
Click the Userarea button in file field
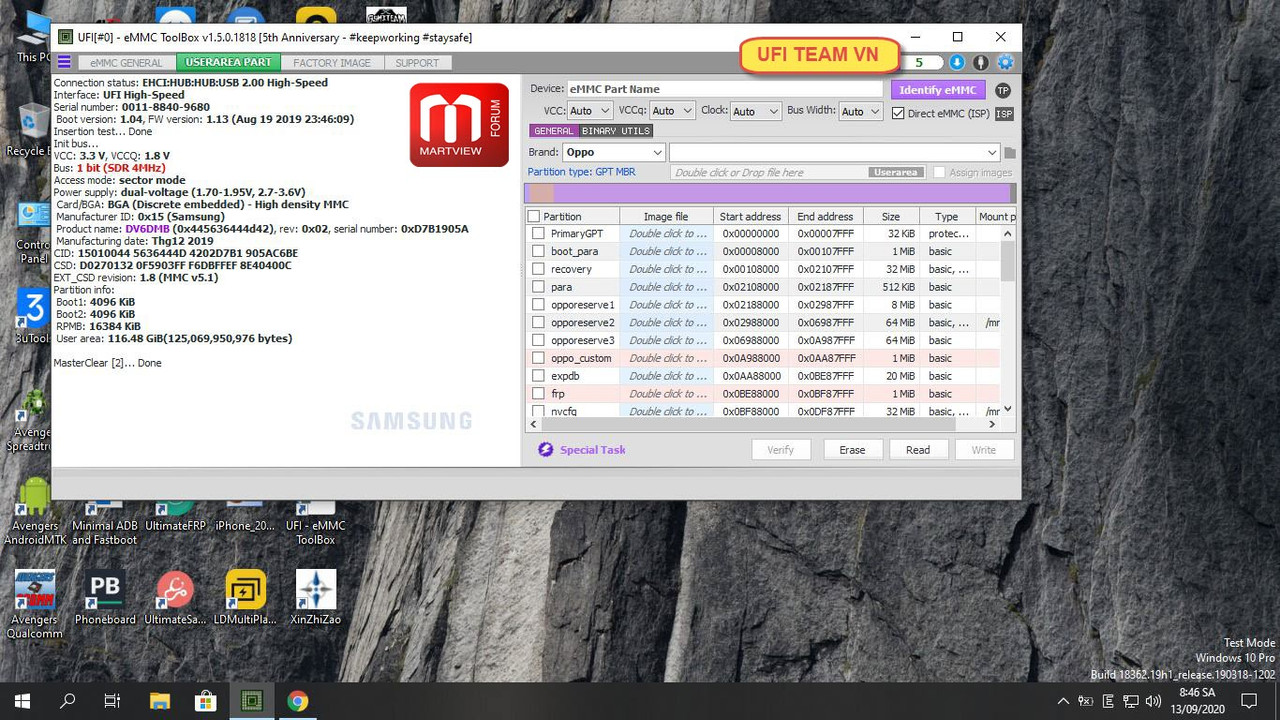tap(895, 172)
